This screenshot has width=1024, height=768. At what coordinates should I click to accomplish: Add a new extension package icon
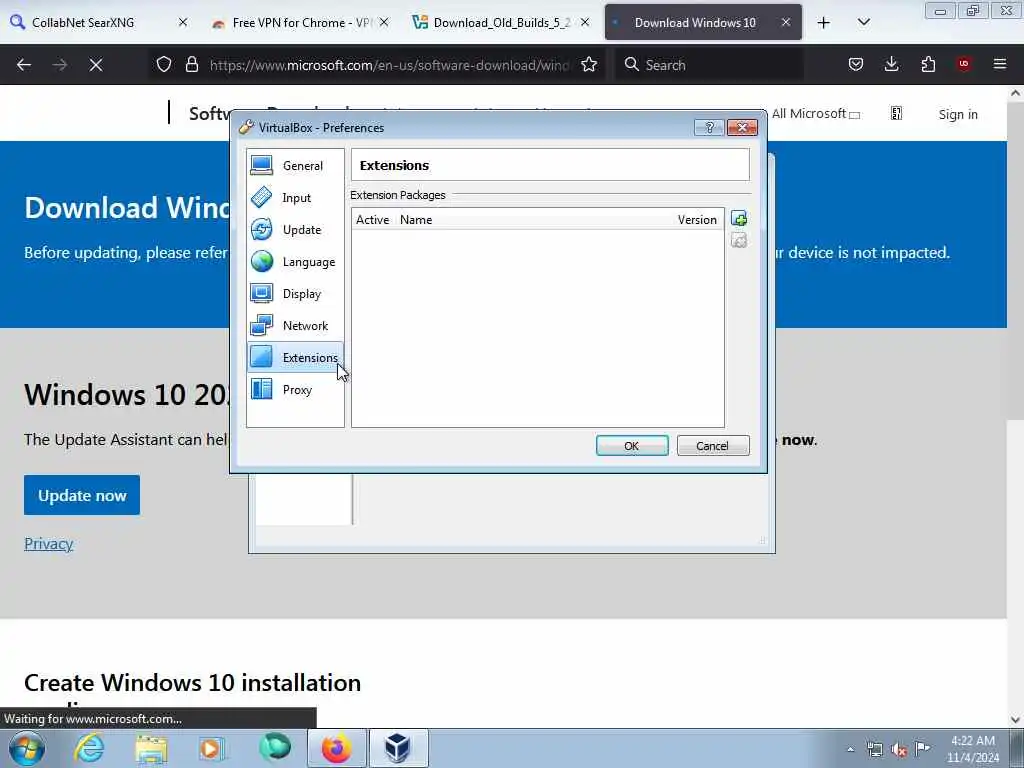tap(739, 219)
